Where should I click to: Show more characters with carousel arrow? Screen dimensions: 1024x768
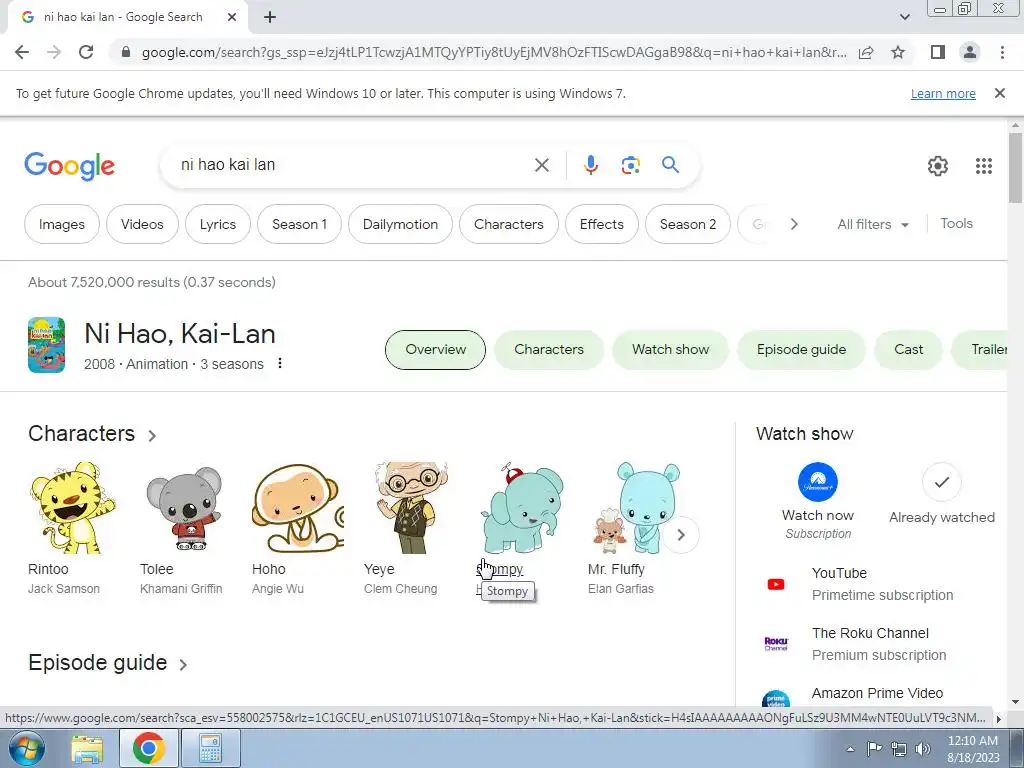point(680,535)
